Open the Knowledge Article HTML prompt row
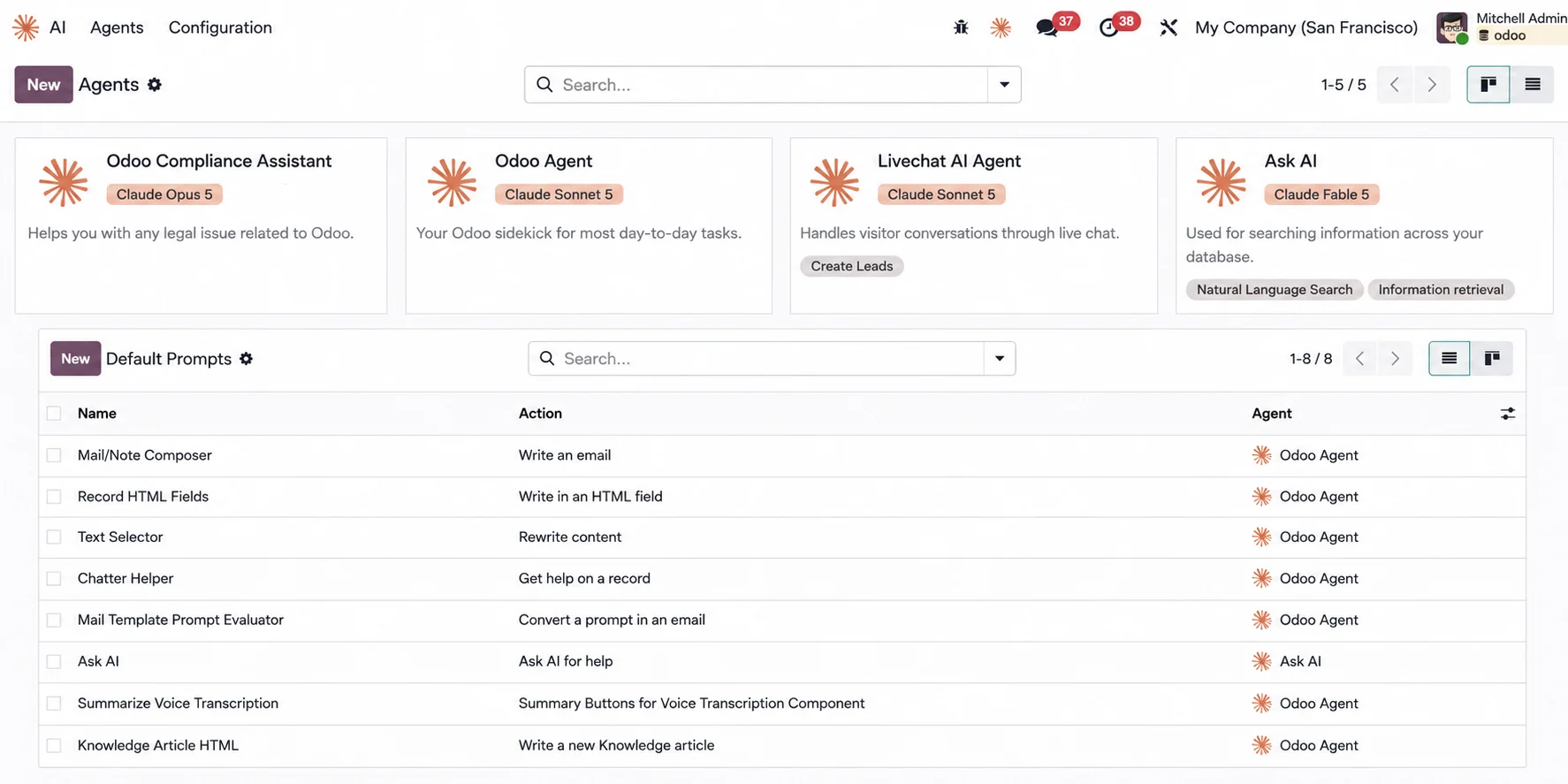The height and width of the screenshot is (784, 1568). [782, 746]
